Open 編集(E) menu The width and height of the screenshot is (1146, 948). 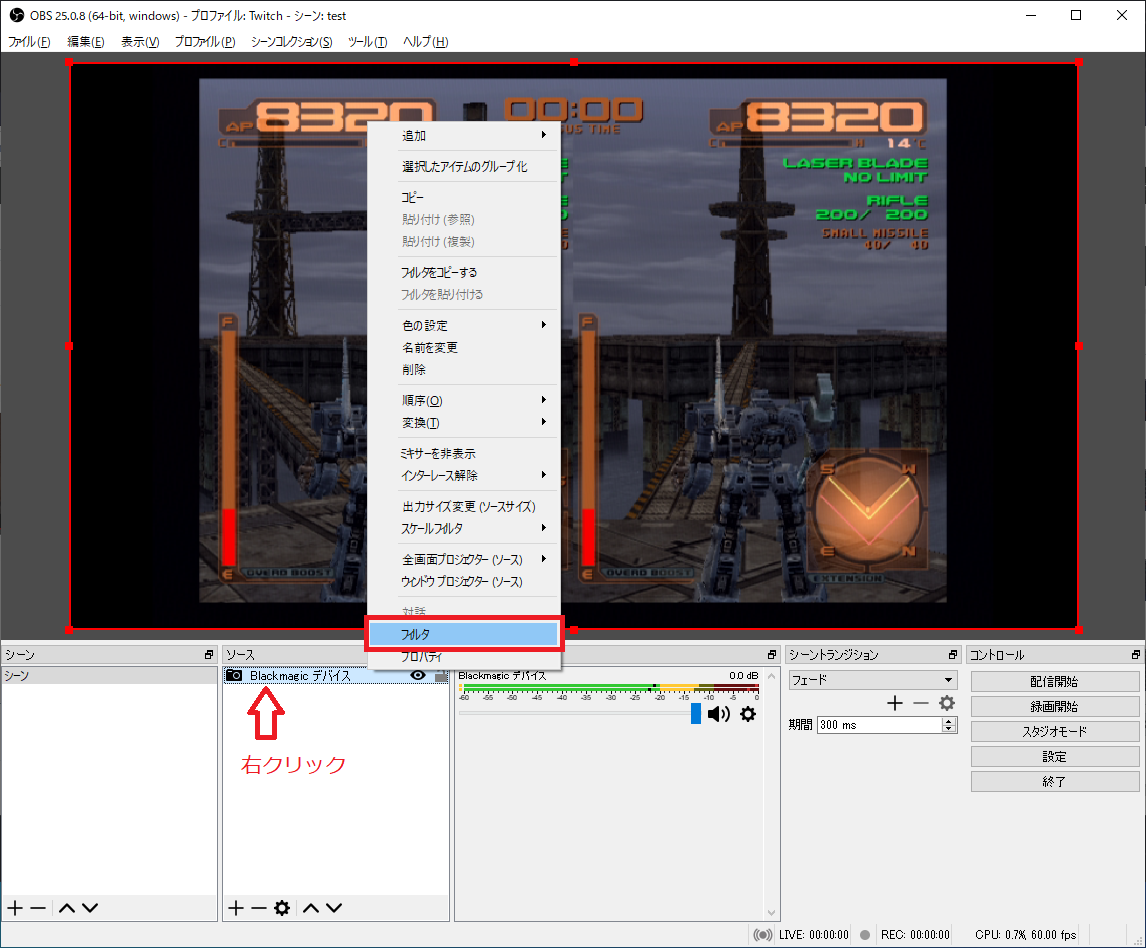pos(86,42)
